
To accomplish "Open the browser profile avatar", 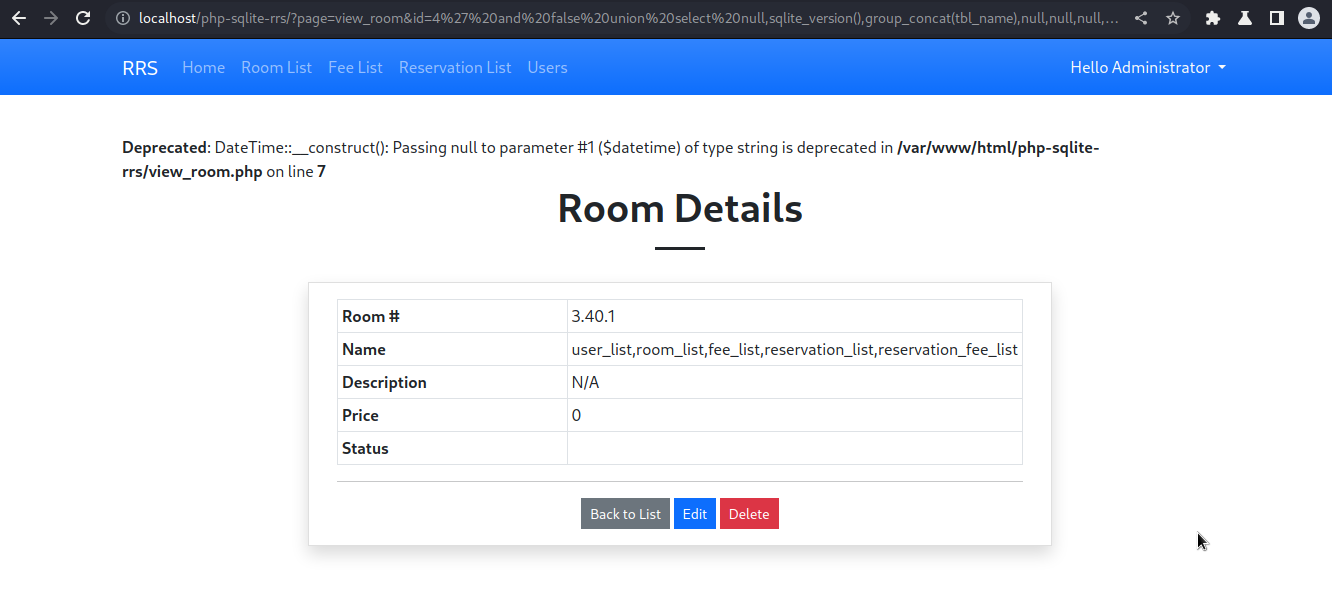I will 1308,18.
